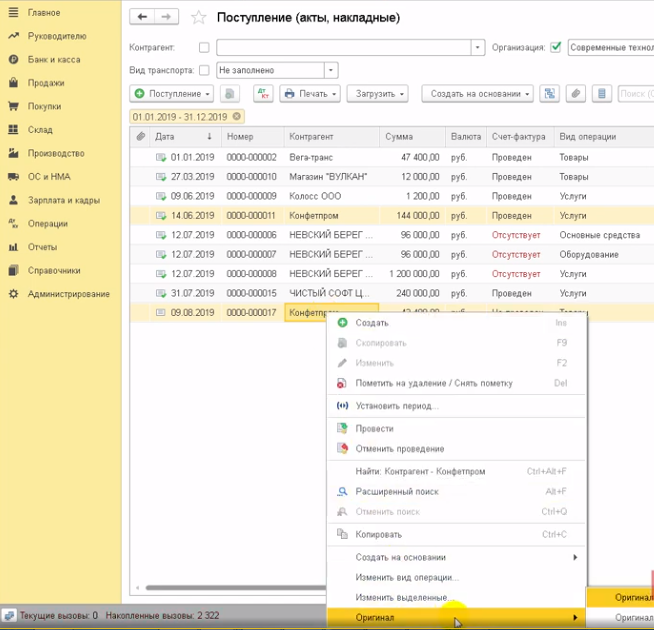This screenshot has height=630, width=654.
Task: Click the Дт/Кт postings icon
Action: (263, 94)
